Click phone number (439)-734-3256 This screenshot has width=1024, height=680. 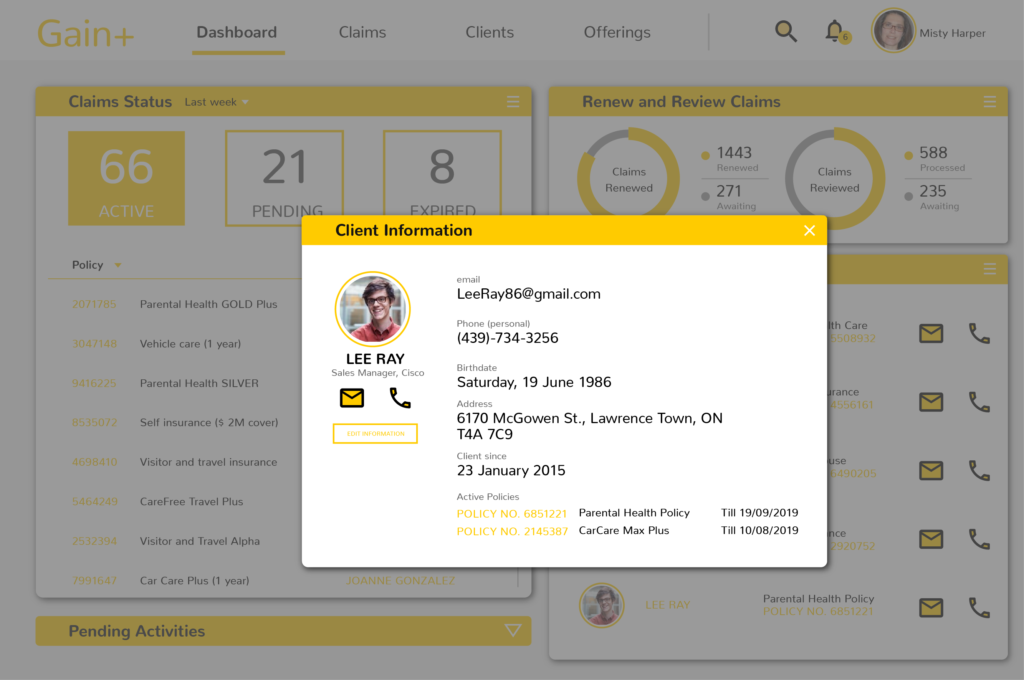tap(507, 338)
